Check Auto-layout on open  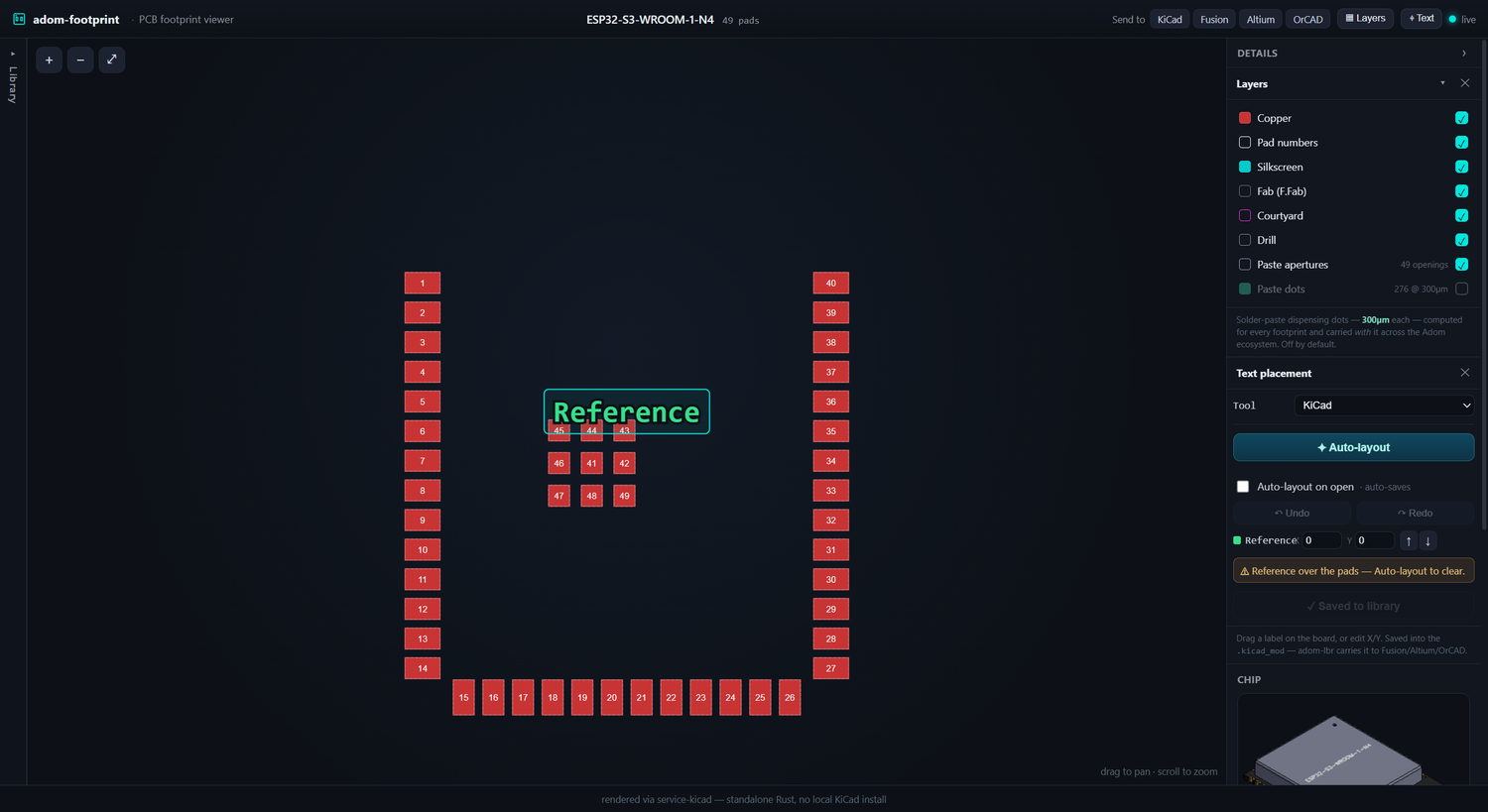pos(1243,487)
